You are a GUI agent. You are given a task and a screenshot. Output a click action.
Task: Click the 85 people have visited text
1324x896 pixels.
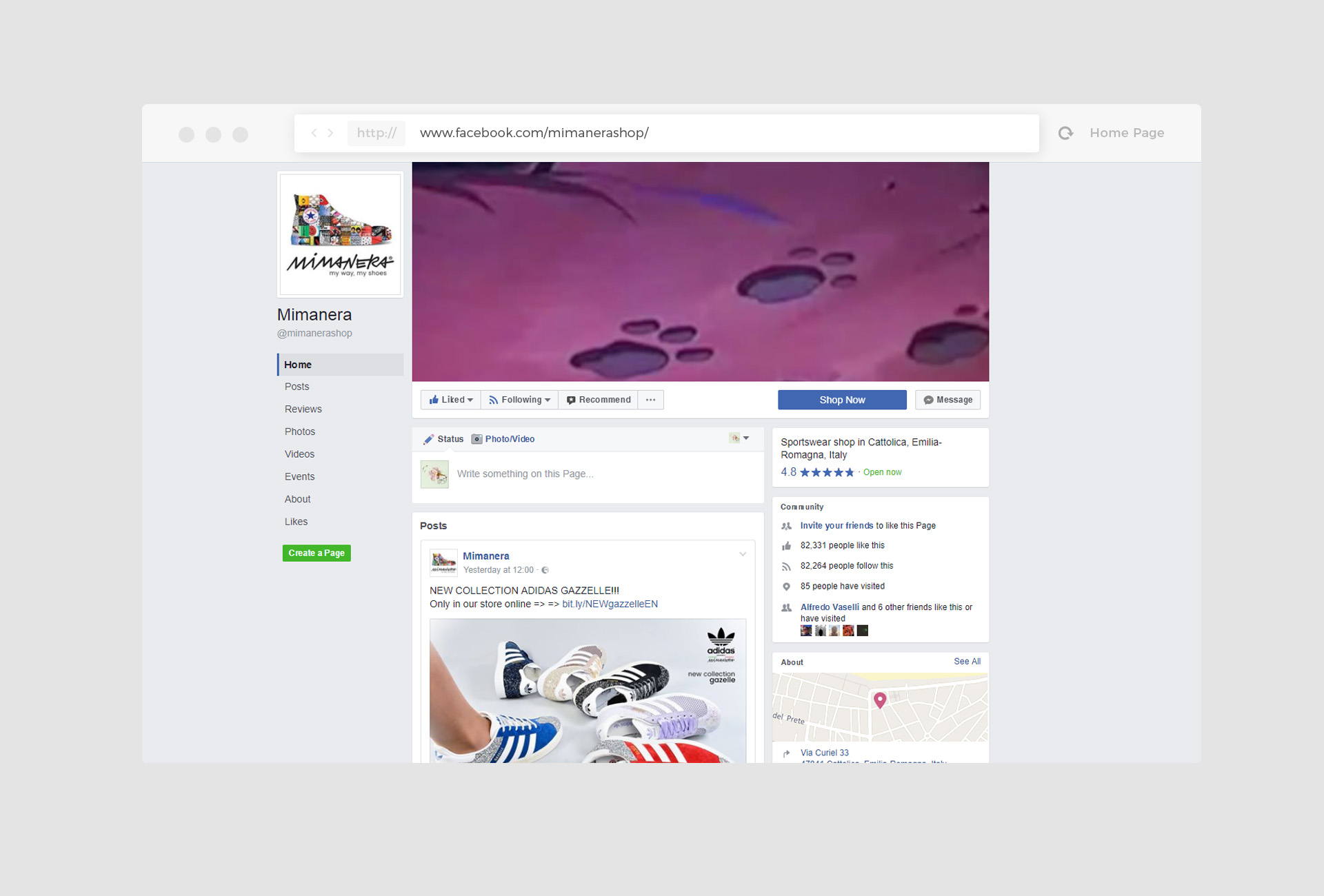(x=842, y=587)
